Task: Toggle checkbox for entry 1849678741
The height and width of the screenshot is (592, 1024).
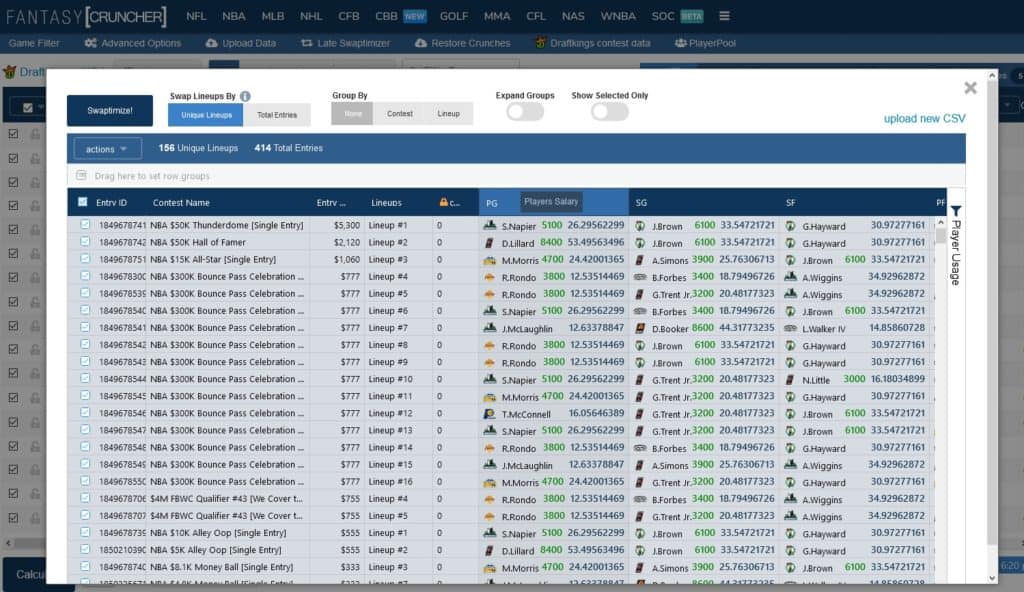Action: coord(85,225)
